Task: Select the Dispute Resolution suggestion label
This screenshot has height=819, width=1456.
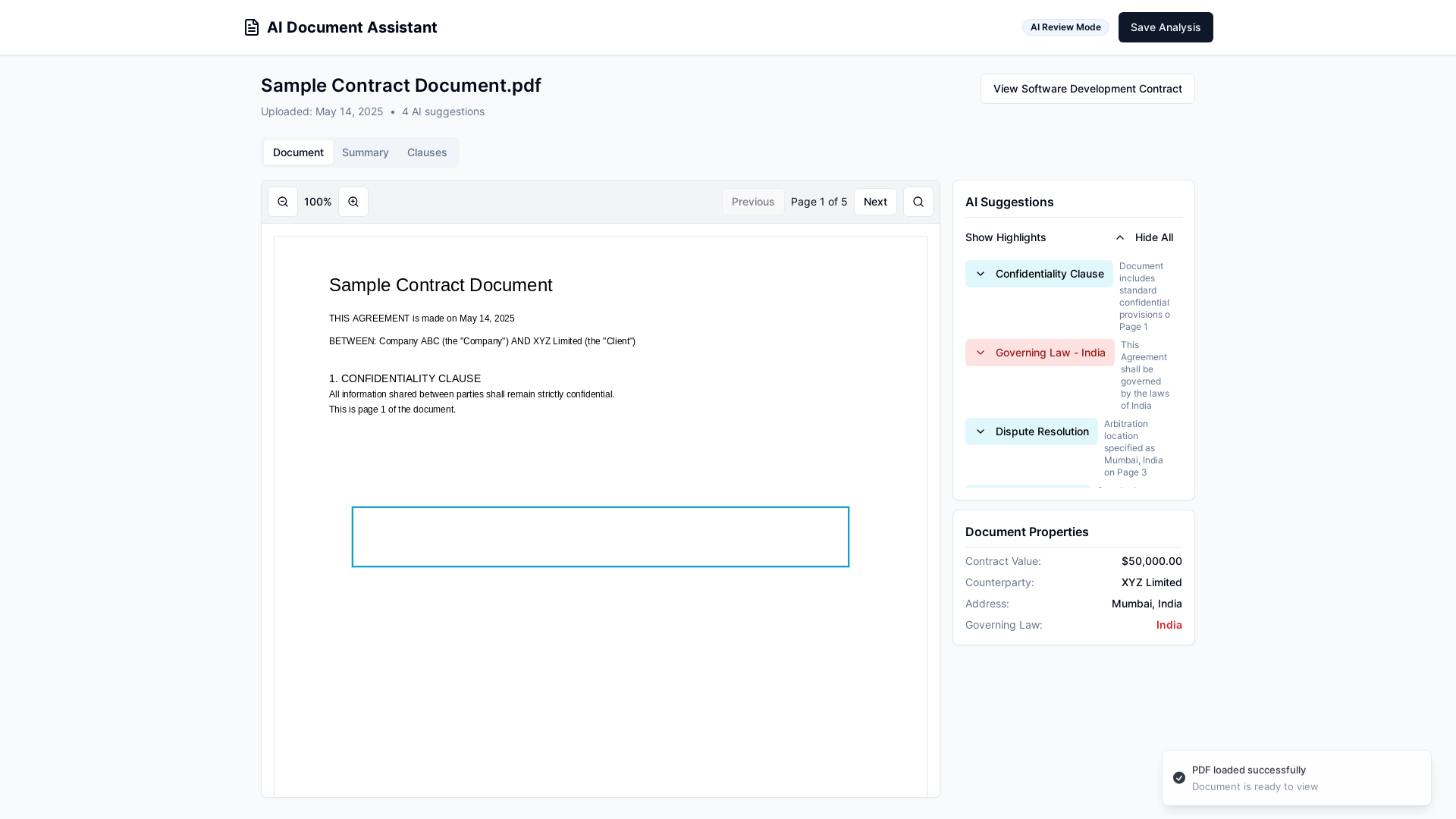Action: click(x=1042, y=431)
